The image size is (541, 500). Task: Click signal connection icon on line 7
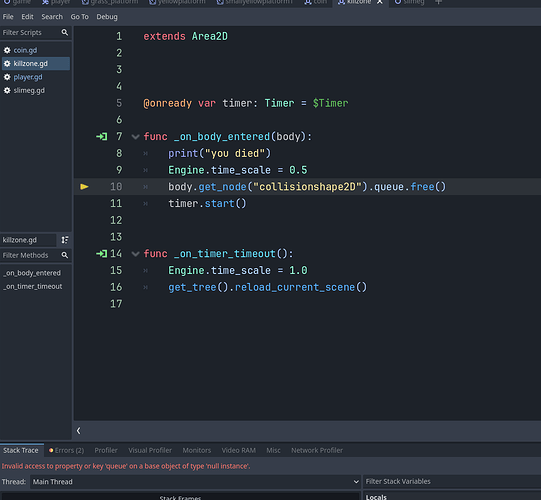click(x=102, y=137)
